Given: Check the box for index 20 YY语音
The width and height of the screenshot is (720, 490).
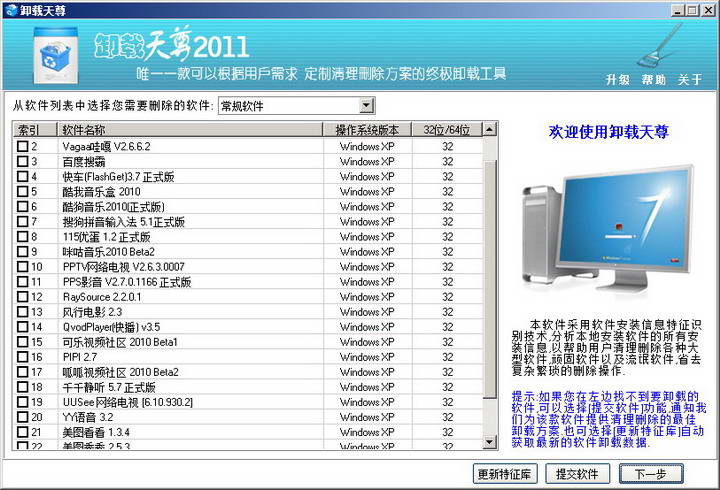Looking at the screenshot, I should click(x=22, y=417).
